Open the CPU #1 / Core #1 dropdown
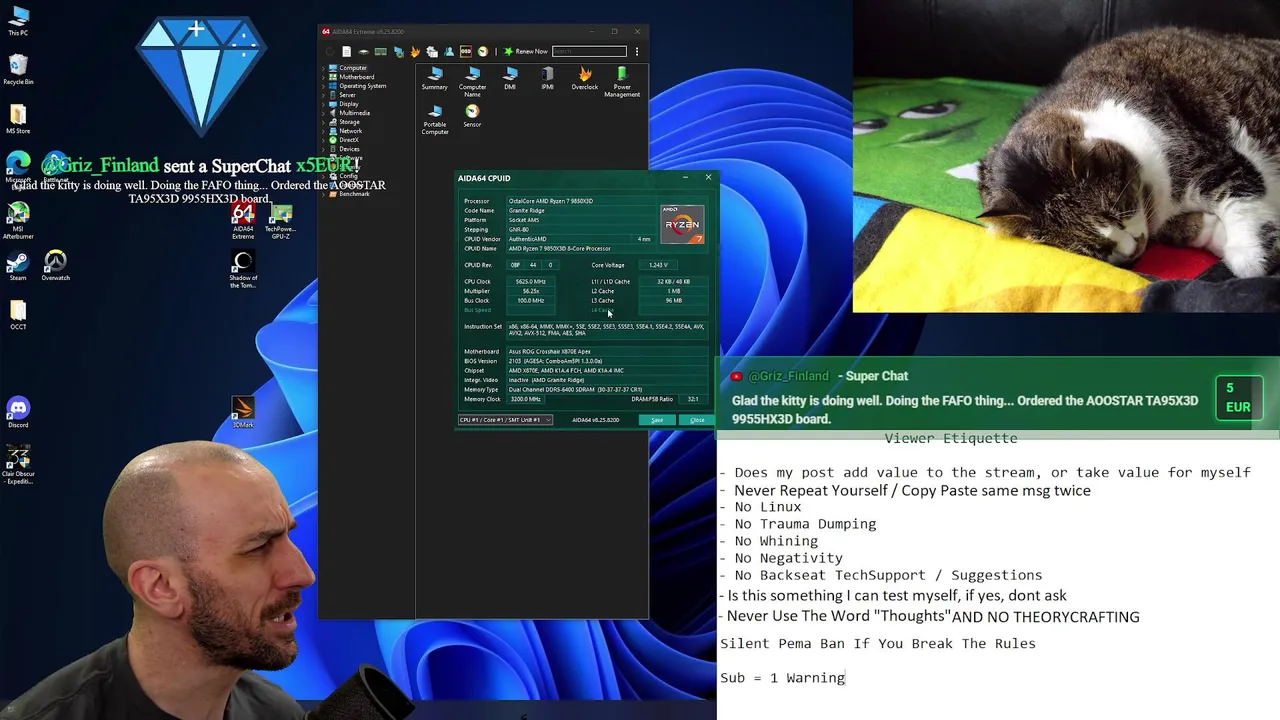 pyautogui.click(x=505, y=420)
